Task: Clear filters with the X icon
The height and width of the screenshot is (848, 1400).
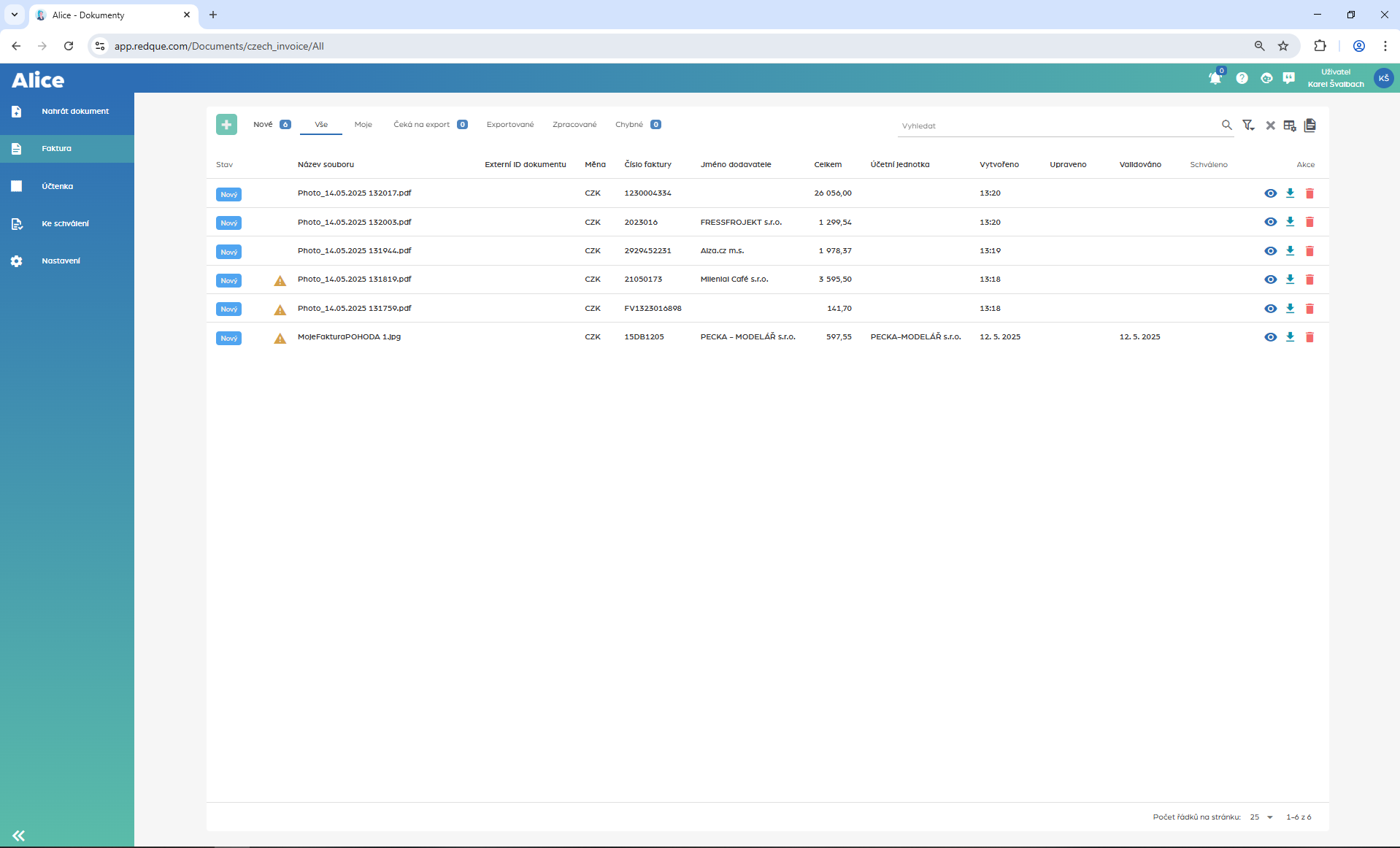Action: (1270, 126)
